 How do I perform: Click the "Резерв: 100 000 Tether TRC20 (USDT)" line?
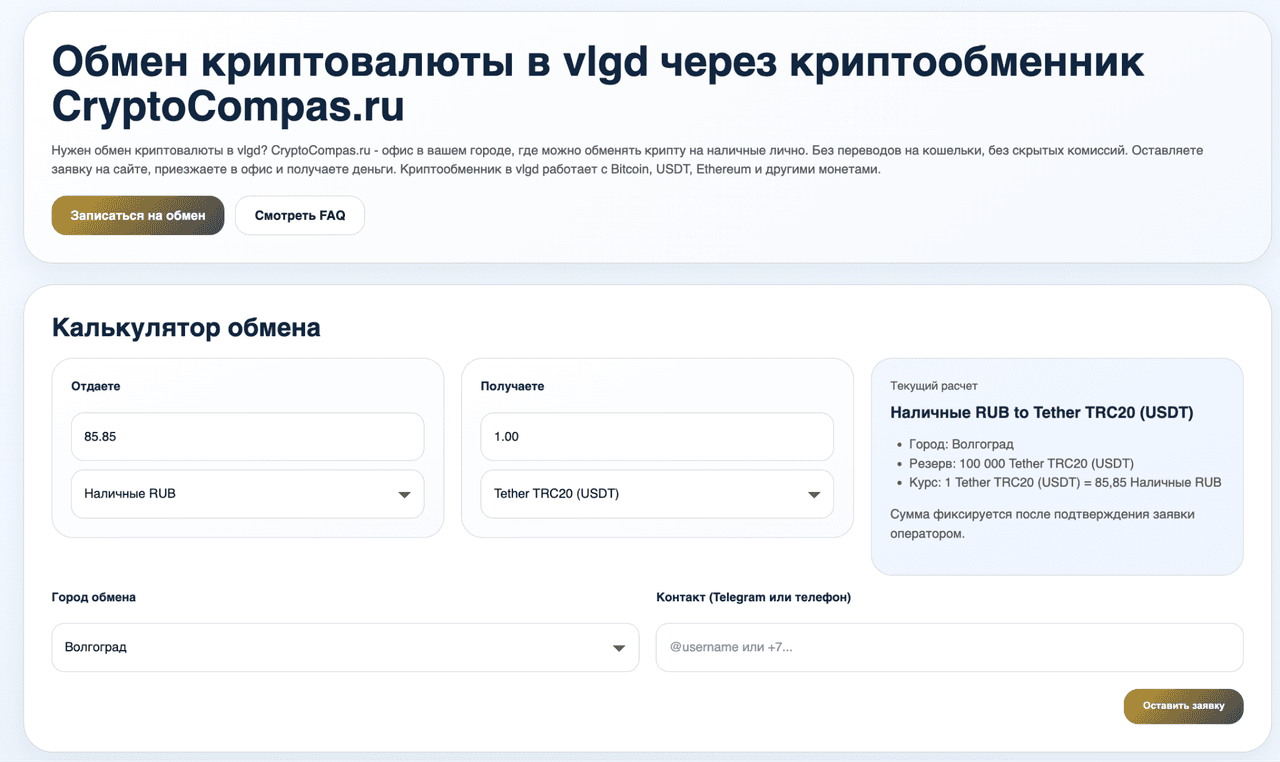[x=1021, y=463]
